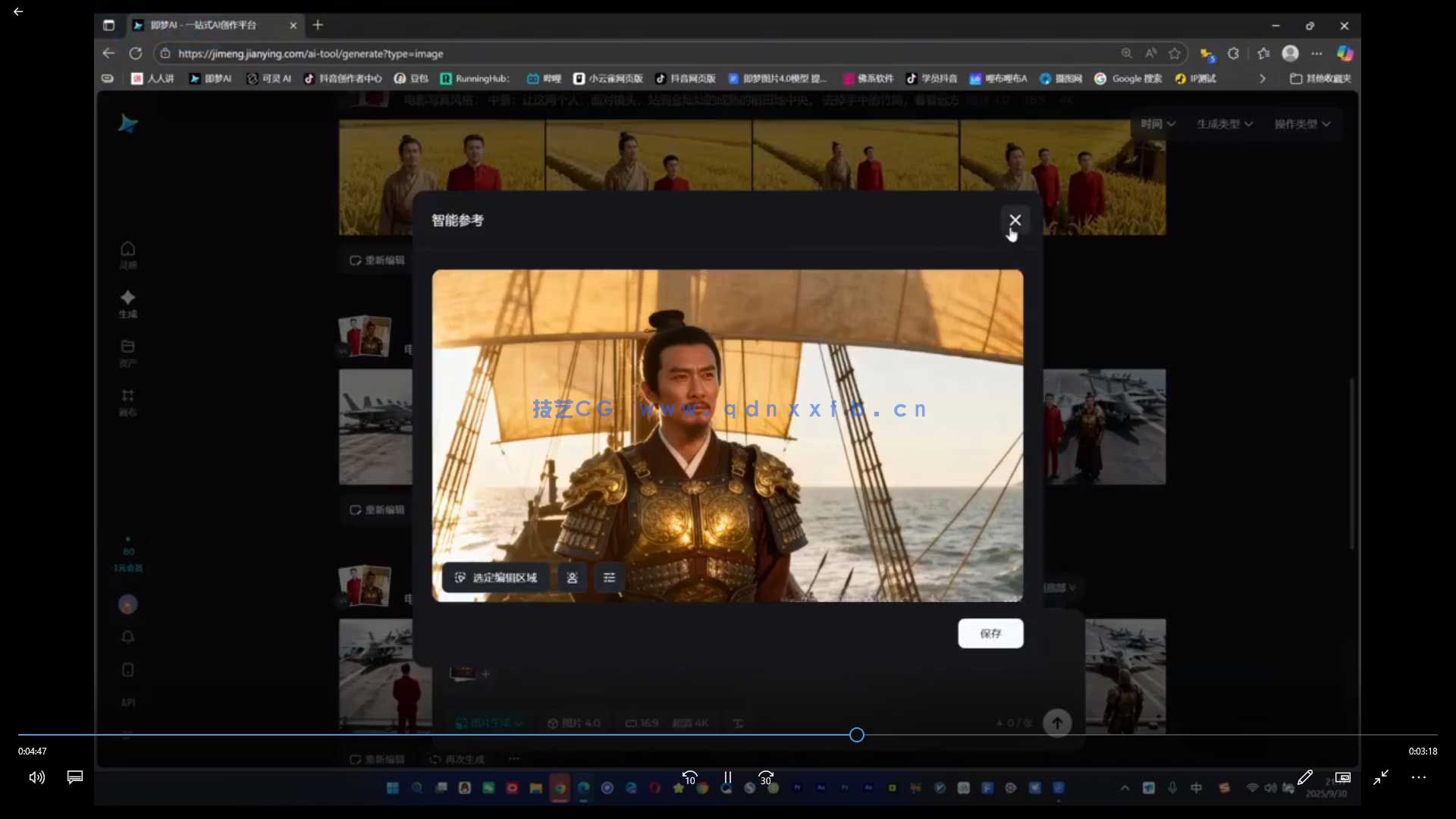Pause the video playback
Screen dimensions: 1456x819
pos(727,777)
